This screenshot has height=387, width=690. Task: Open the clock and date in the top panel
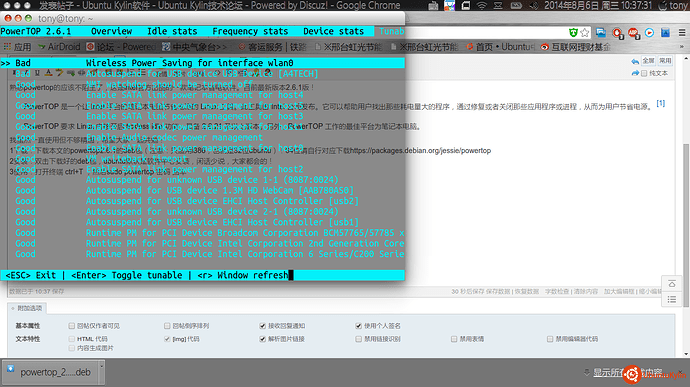coord(598,5)
